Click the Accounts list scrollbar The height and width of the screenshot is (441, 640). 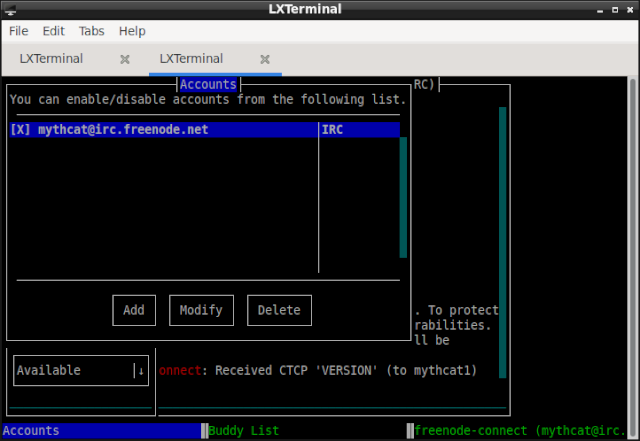click(x=403, y=197)
